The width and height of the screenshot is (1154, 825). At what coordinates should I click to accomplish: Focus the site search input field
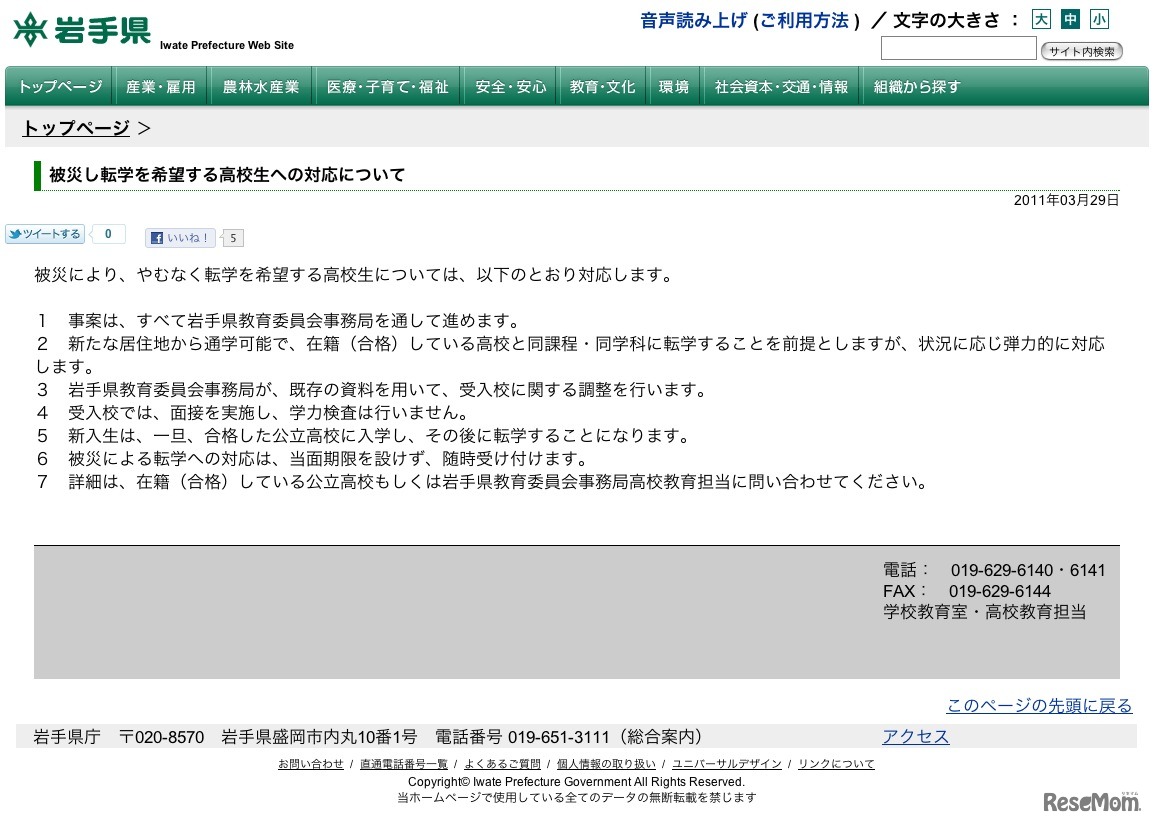[958, 49]
